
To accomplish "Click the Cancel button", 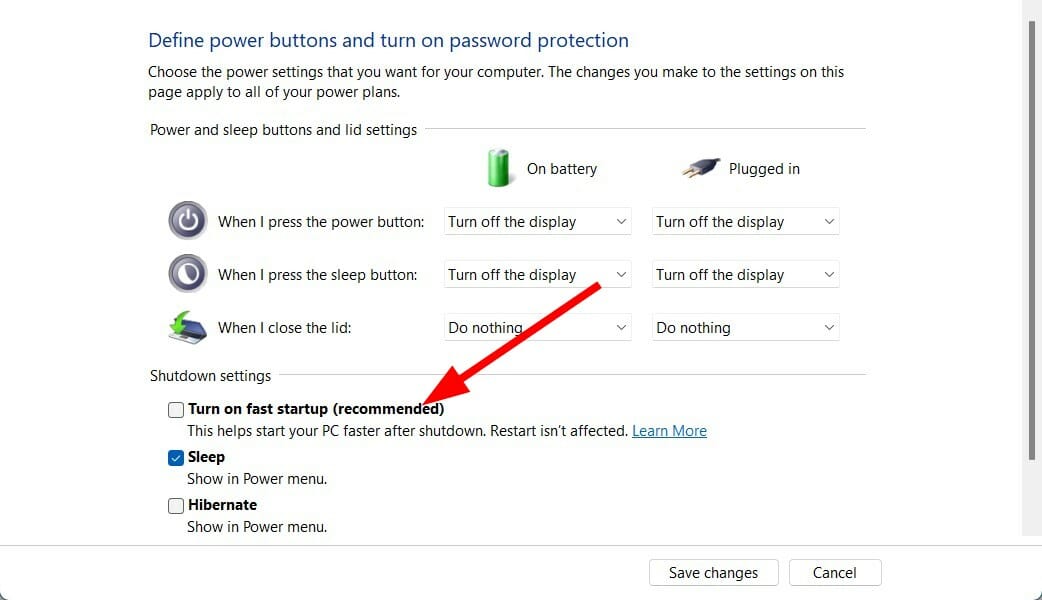I will coord(835,572).
